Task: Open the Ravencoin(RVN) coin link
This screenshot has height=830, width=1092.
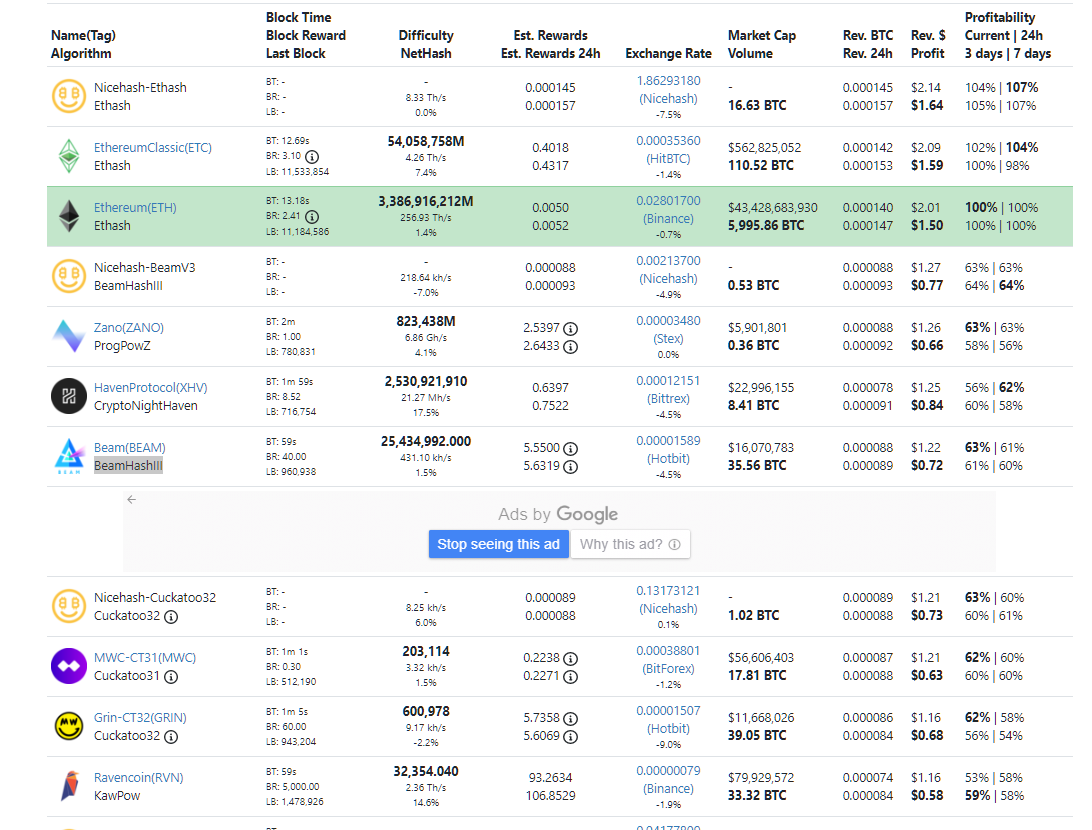Action: (x=139, y=777)
